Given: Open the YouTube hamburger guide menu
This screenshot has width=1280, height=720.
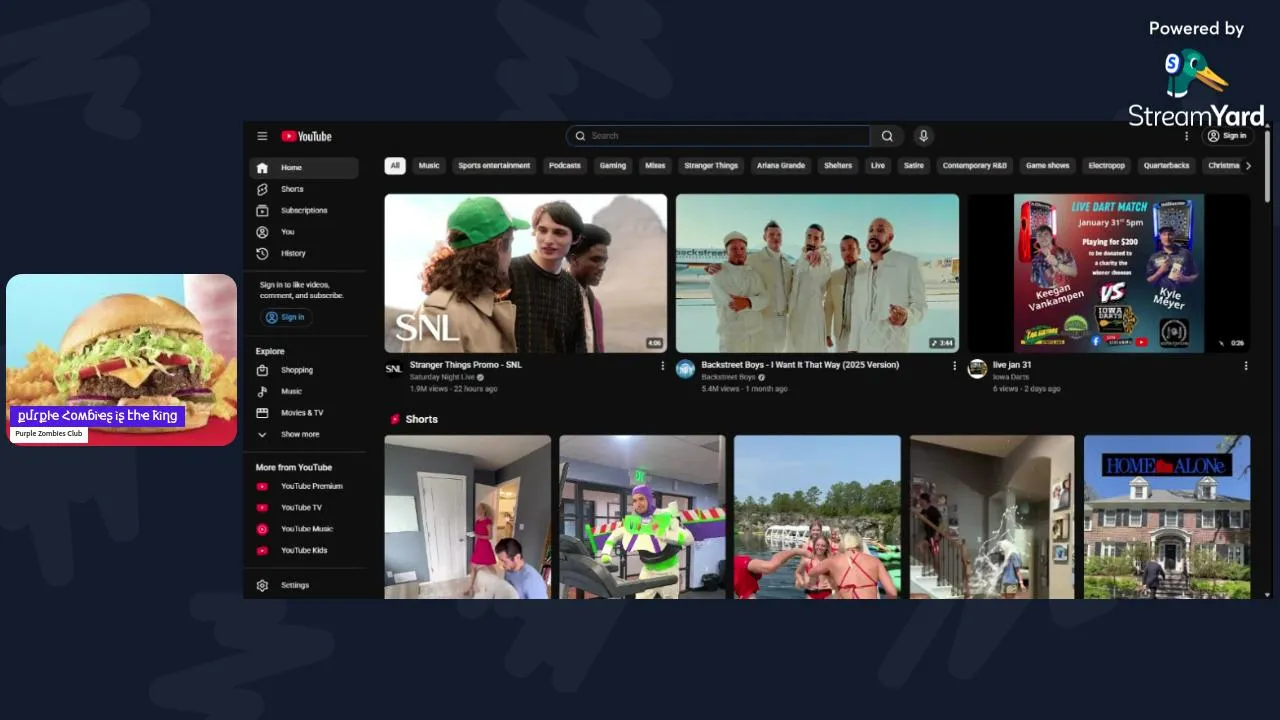Looking at the screenshot, I should (x=262, y=136).
